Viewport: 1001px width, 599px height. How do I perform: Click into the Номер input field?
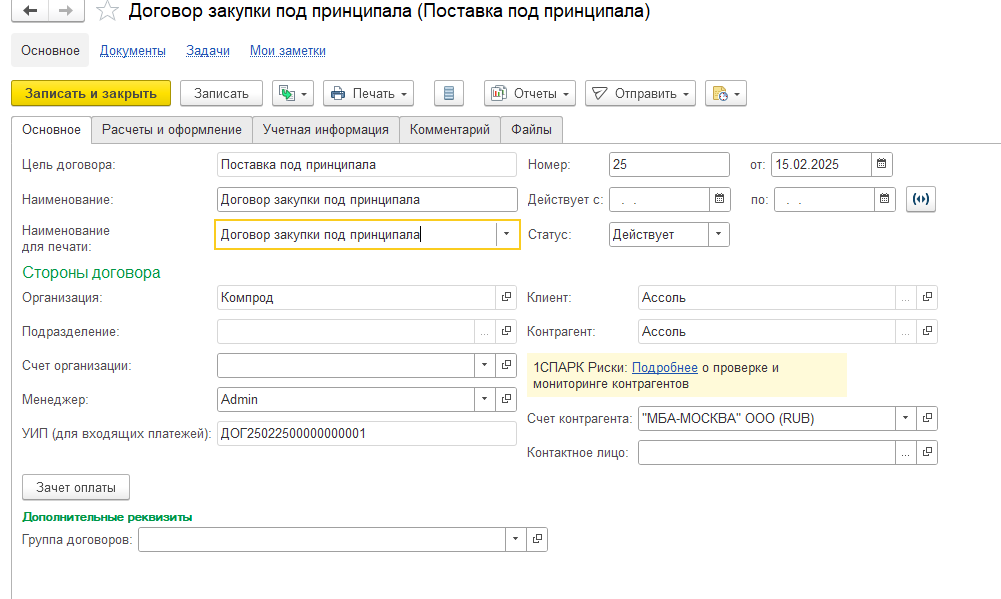(x=668, y=164)
